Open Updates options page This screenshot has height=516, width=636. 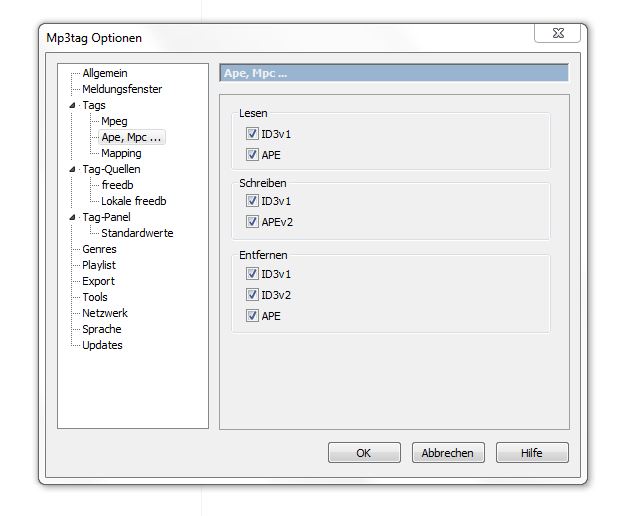click(102, 345)
